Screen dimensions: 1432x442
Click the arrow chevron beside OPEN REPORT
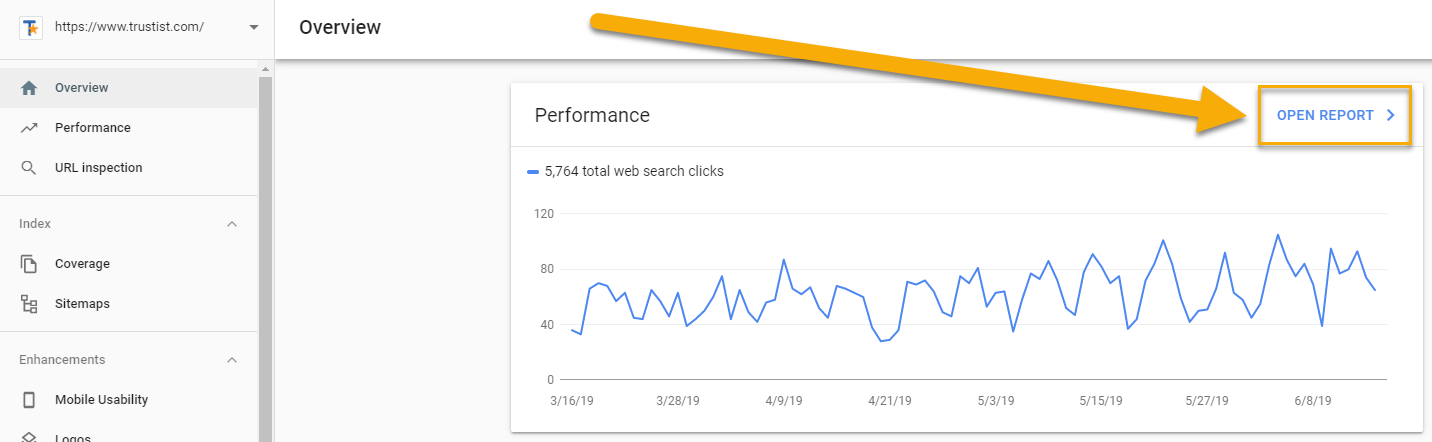click(1391, 115)
